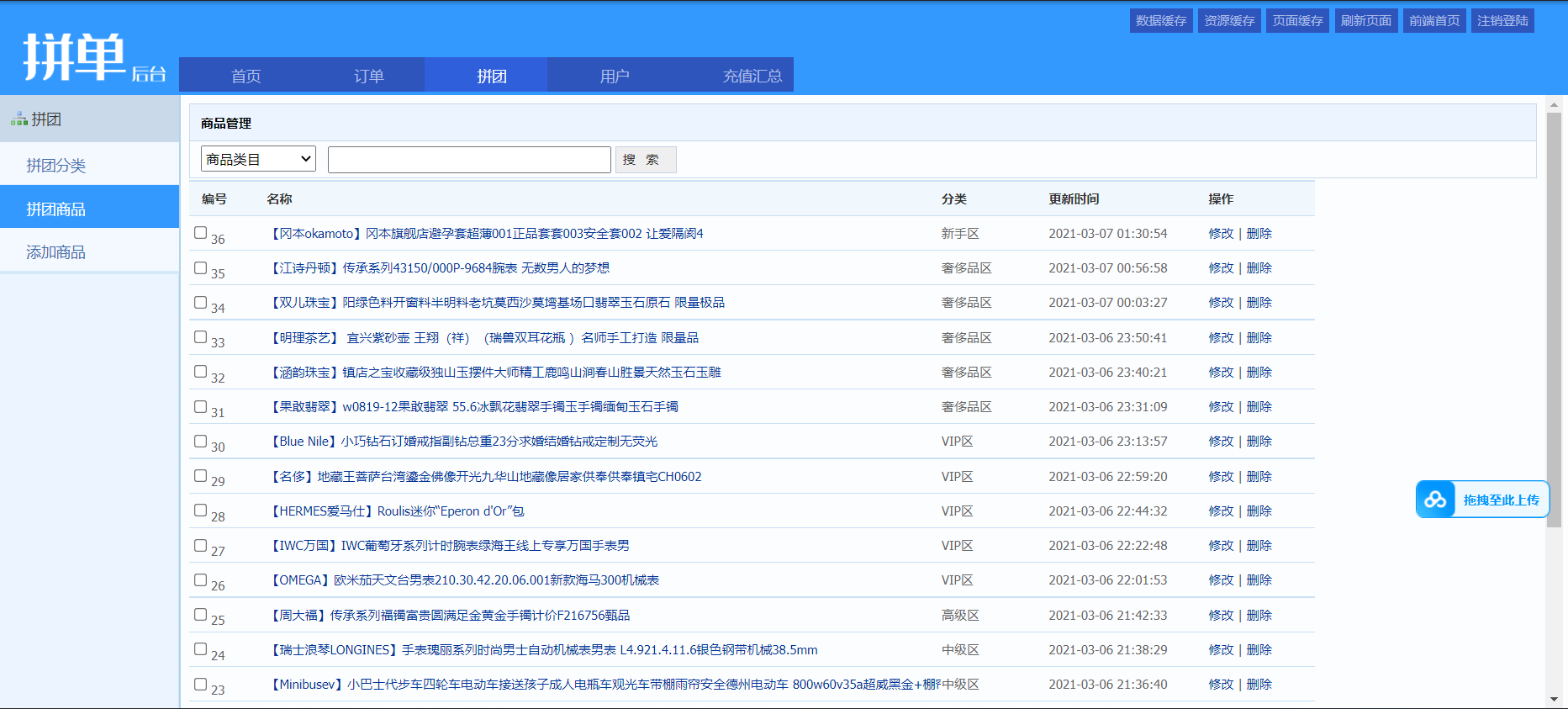Screen dimensions: 1568x709
Task: Click 删除 for 果敢翡翠 item 31
Action: [x=1259, y=406]
